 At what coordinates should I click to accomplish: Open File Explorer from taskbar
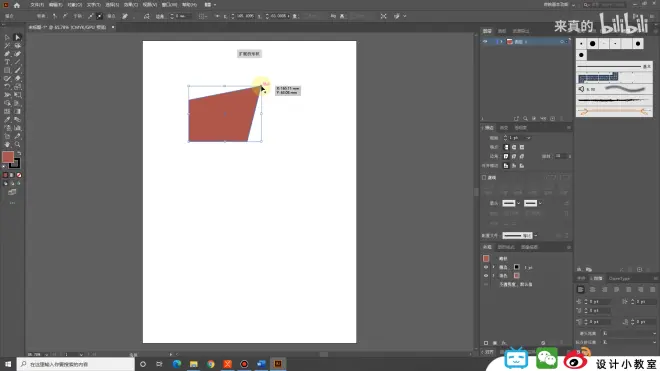tap(194, 364)
